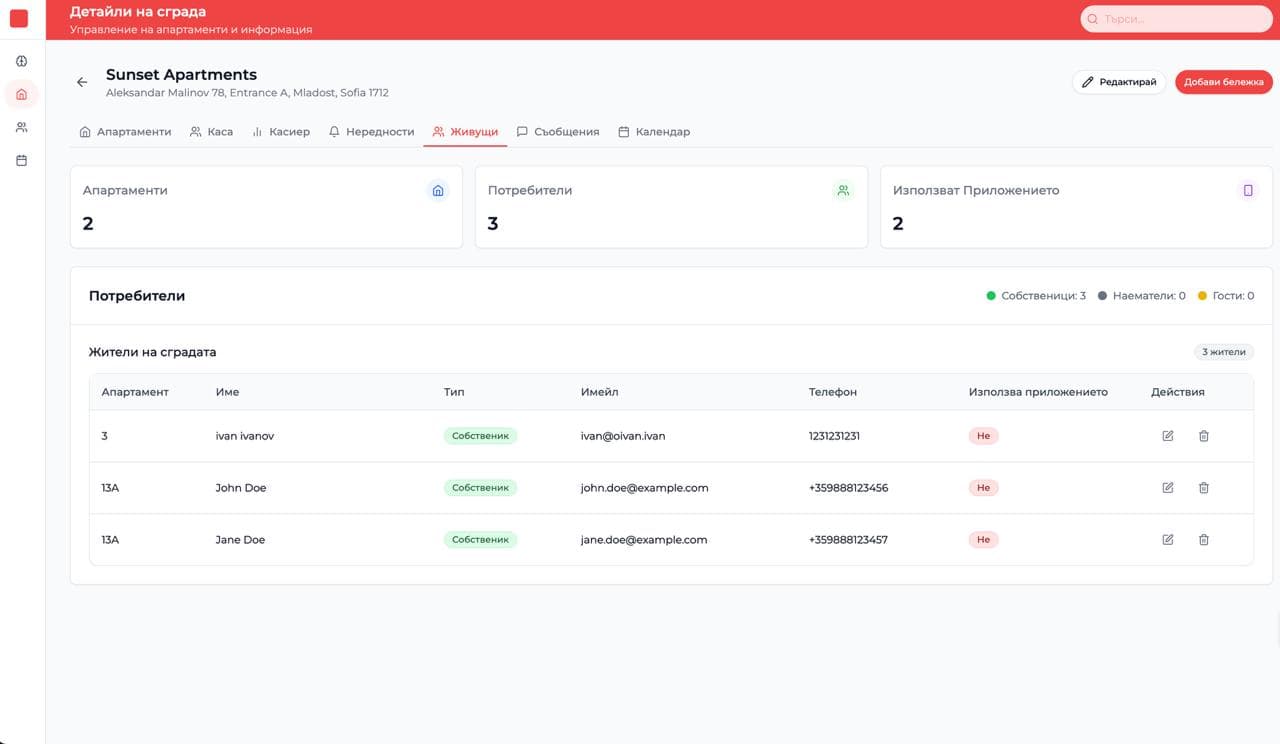Click the Собственик badge for ivan ivanov

(x=480, y=436)
